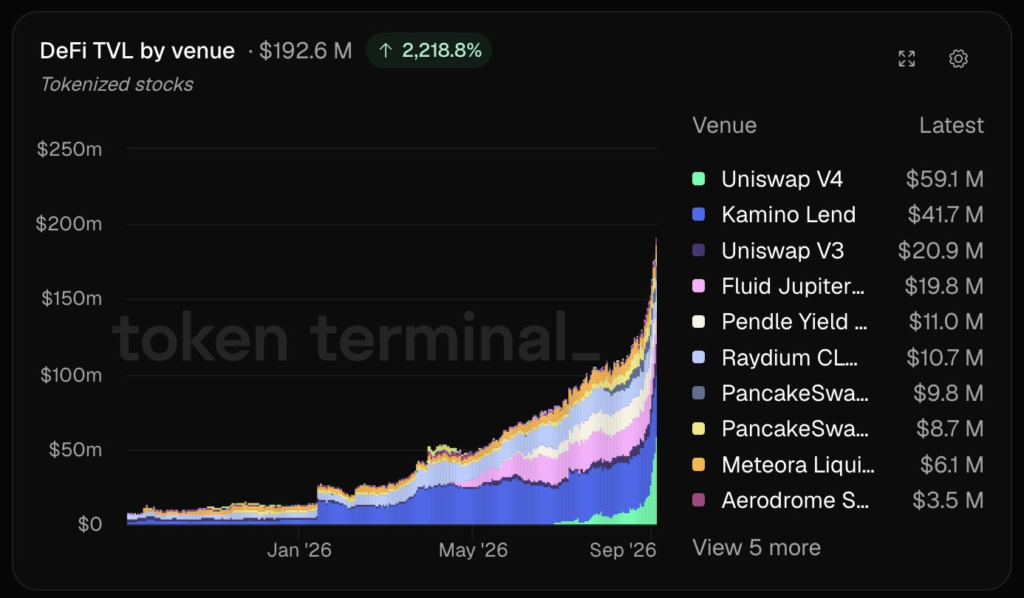This screenshot has width=1024, height=598.
Task: Select Raydium CL venue label
Action: tap(790, 357)
